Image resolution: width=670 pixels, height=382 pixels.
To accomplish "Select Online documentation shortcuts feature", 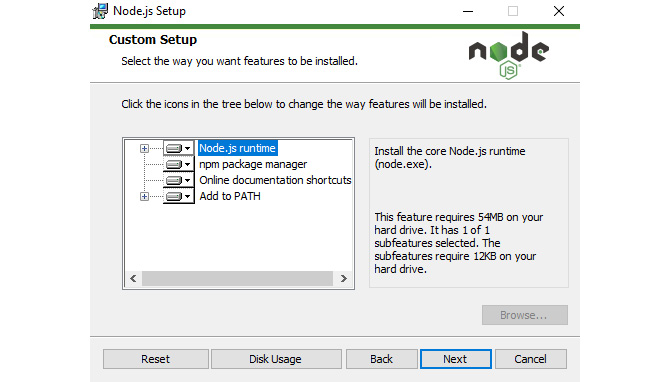I will [275, 180].
